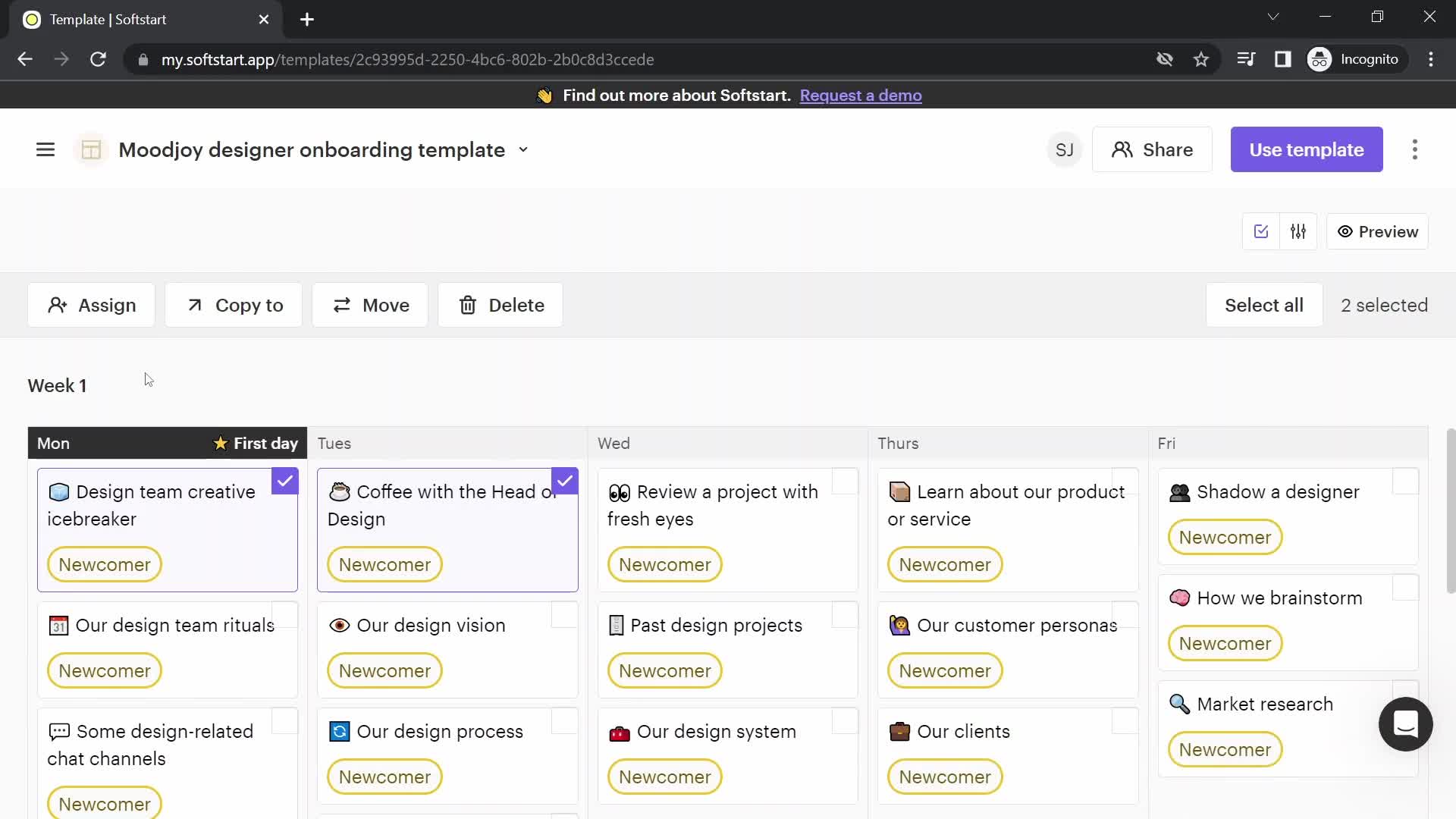This screenshot has width=1456, height=819.
Task: Open the Preview mode
Action: (1377, 231)
